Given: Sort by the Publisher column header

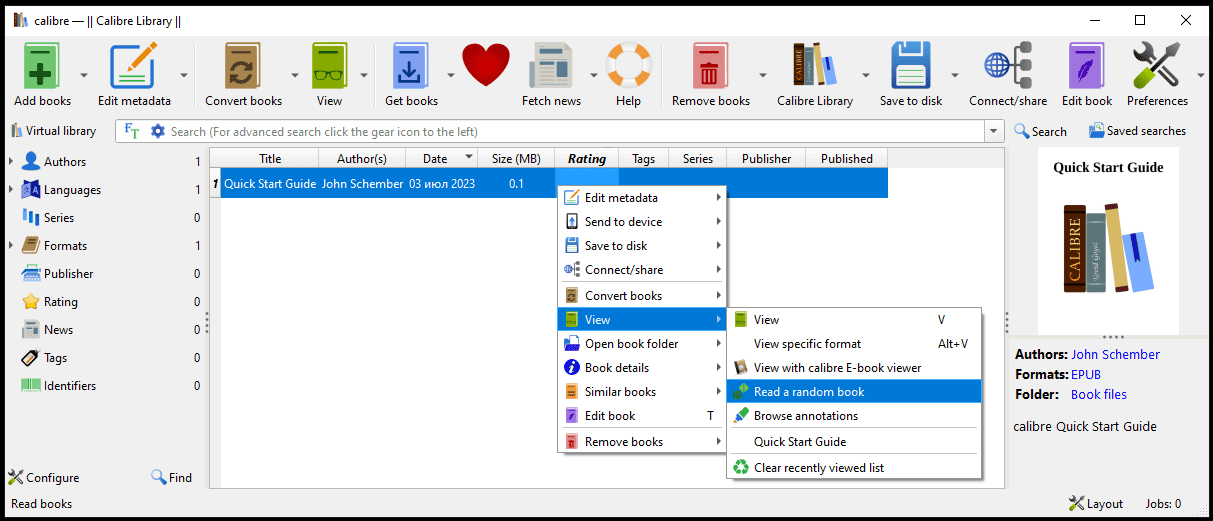Looking at the screenshot, I should (x=766, y=158).
